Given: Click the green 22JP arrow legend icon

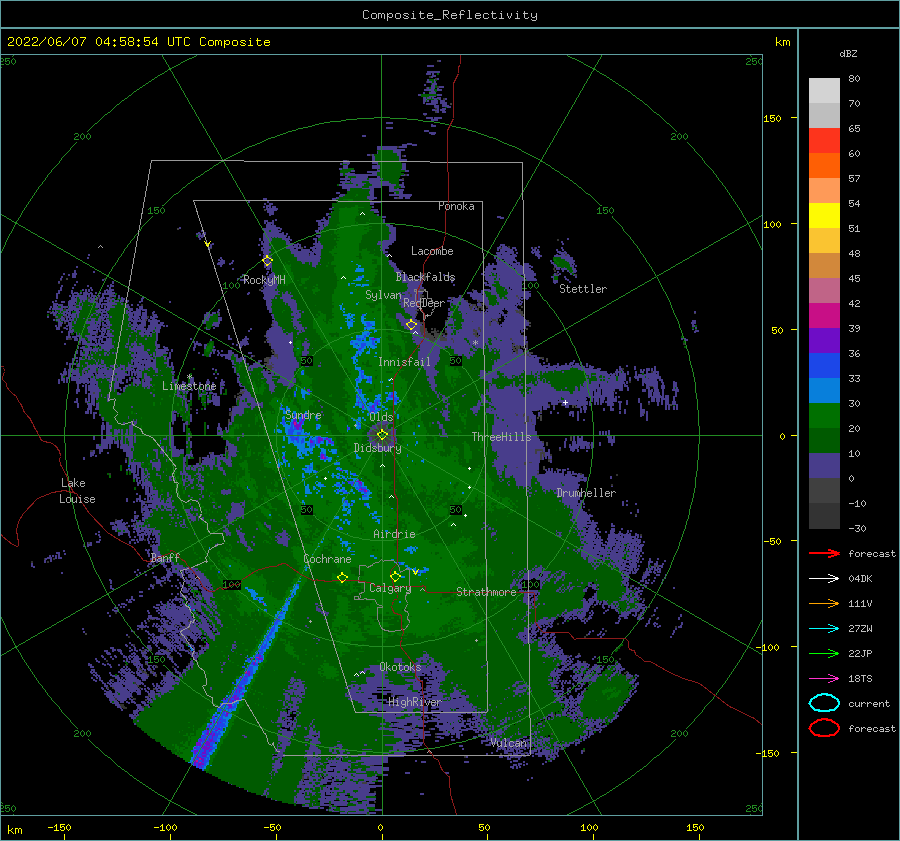Looking at the screenshot, I should tap(824, 653).
